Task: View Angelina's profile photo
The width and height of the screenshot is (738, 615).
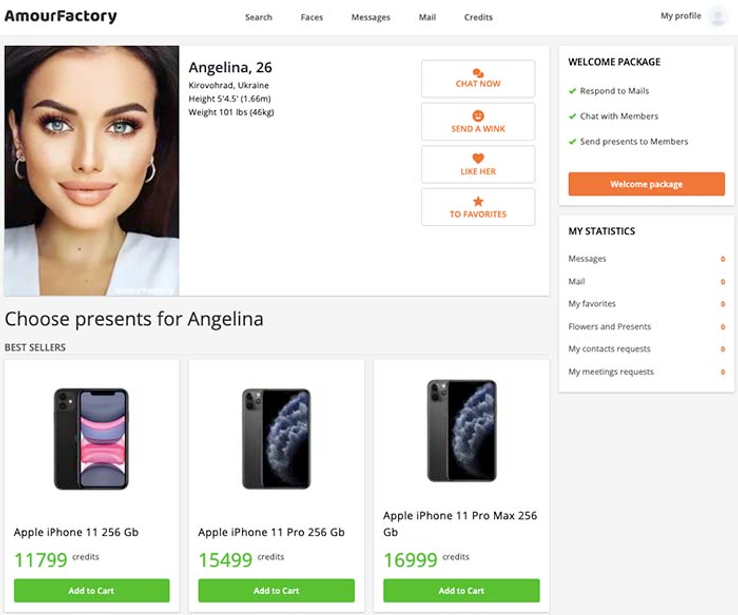Action: (x=92, y=170)
